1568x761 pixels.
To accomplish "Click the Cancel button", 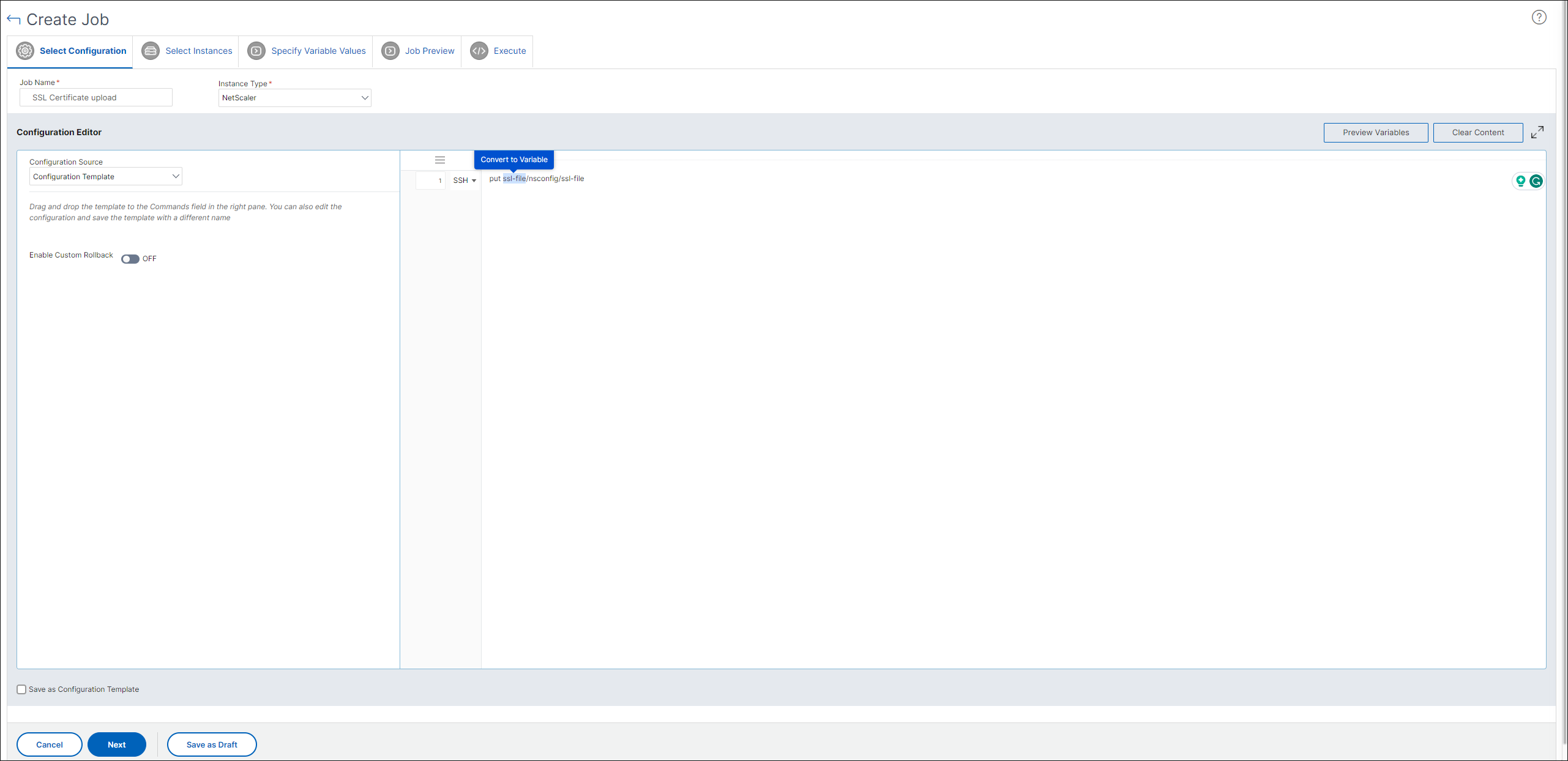I will click(50, 744).
